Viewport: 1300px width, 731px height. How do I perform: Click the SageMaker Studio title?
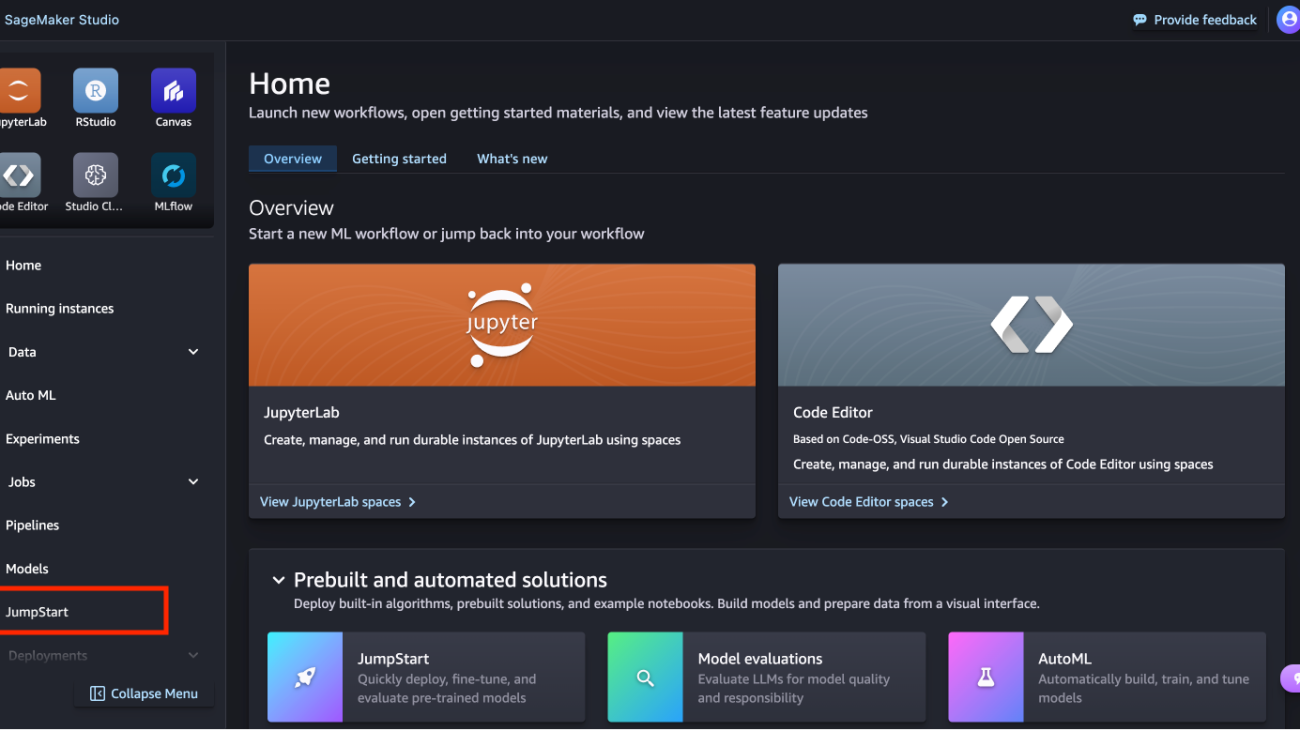click(x=62, y=20)
